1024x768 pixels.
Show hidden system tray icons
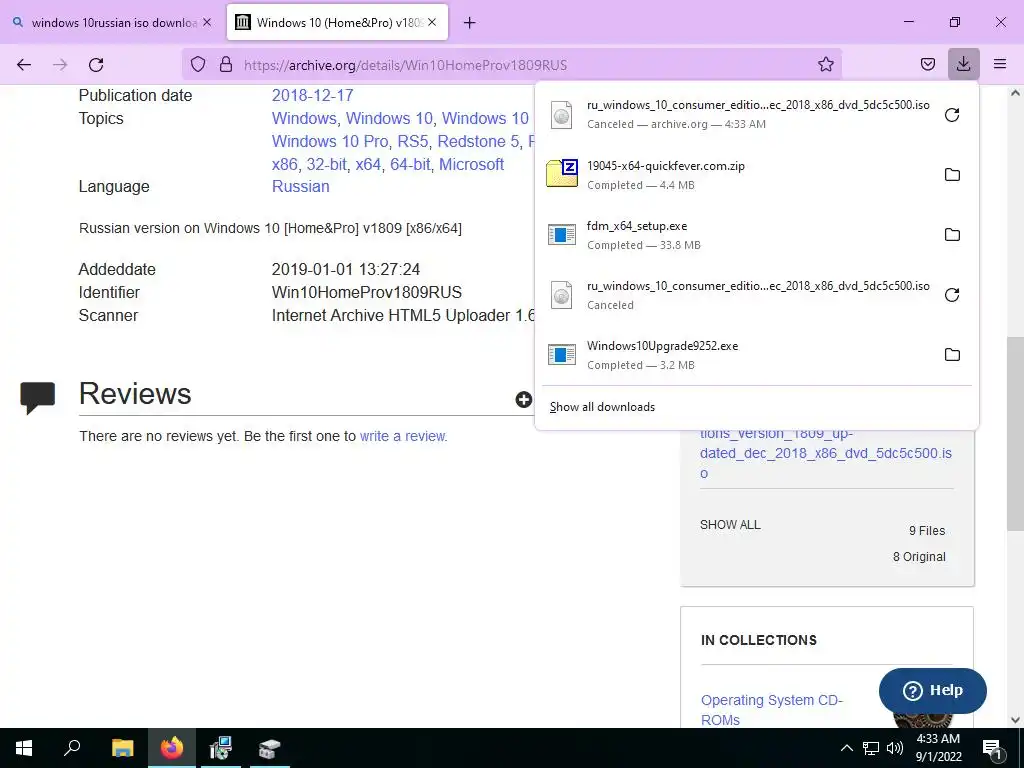(x=846, y=748)
